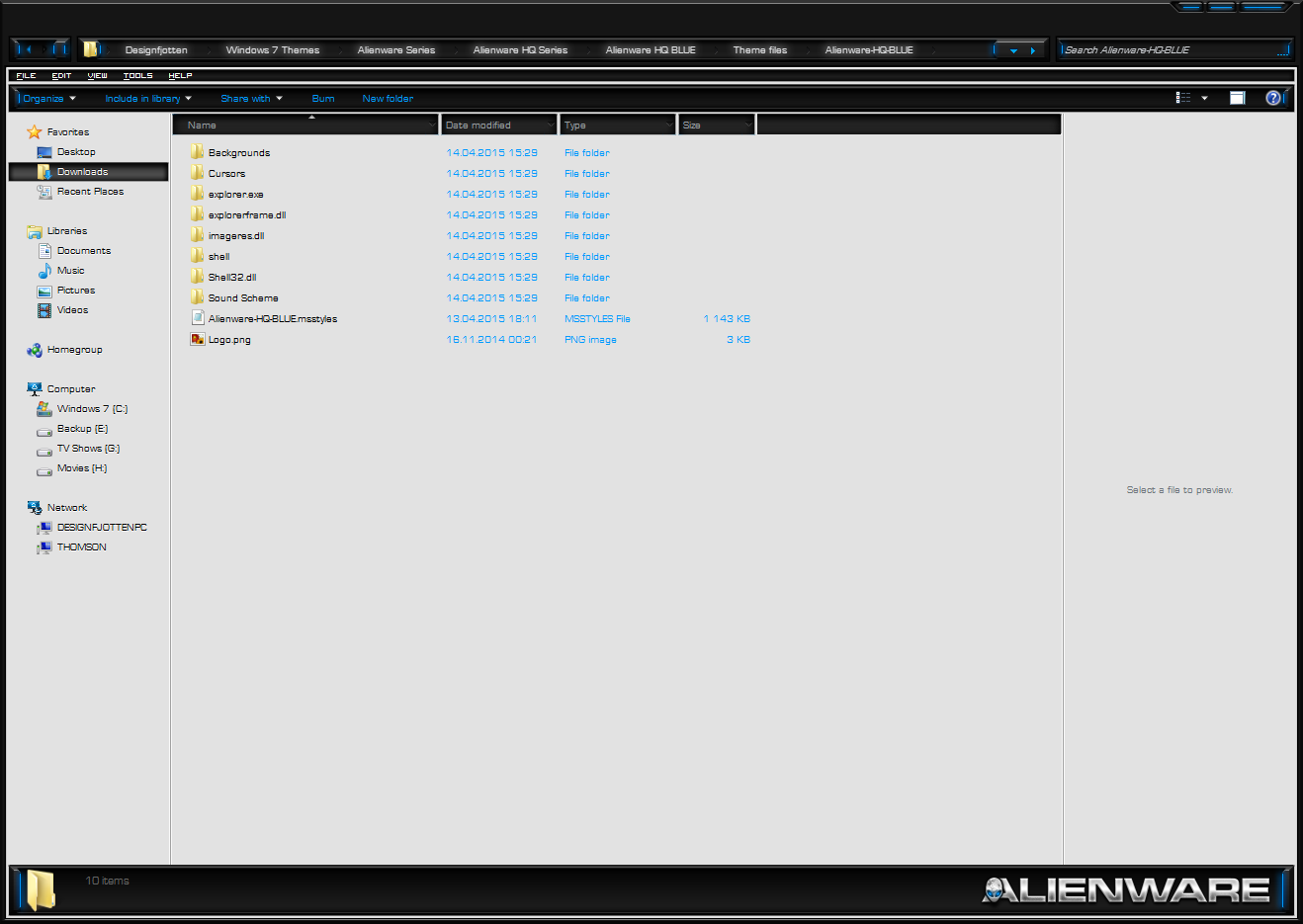This screenshot has height=924, width=1303.
Task: Select the imageres.dll folder name
Action: pyautogui.click(x=236, y=236)
